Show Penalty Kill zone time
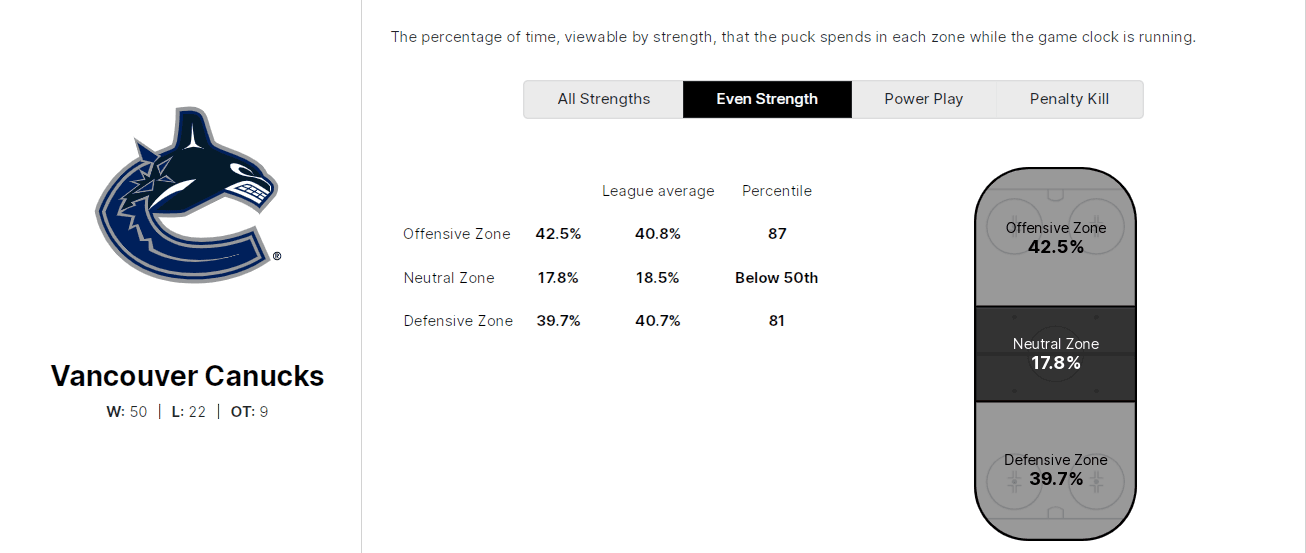 1069,99
